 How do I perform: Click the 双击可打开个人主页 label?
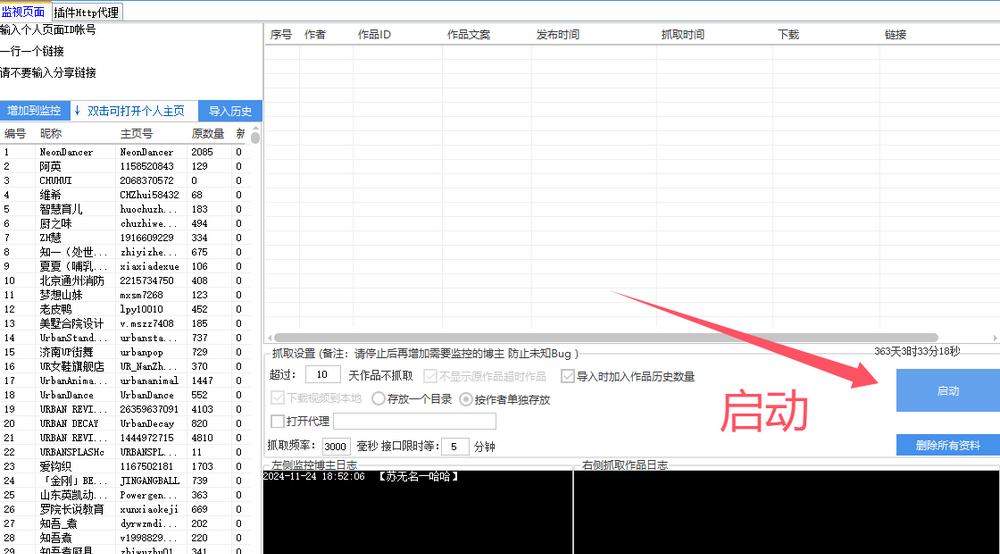pyautogui.click(x=135, y=111)
